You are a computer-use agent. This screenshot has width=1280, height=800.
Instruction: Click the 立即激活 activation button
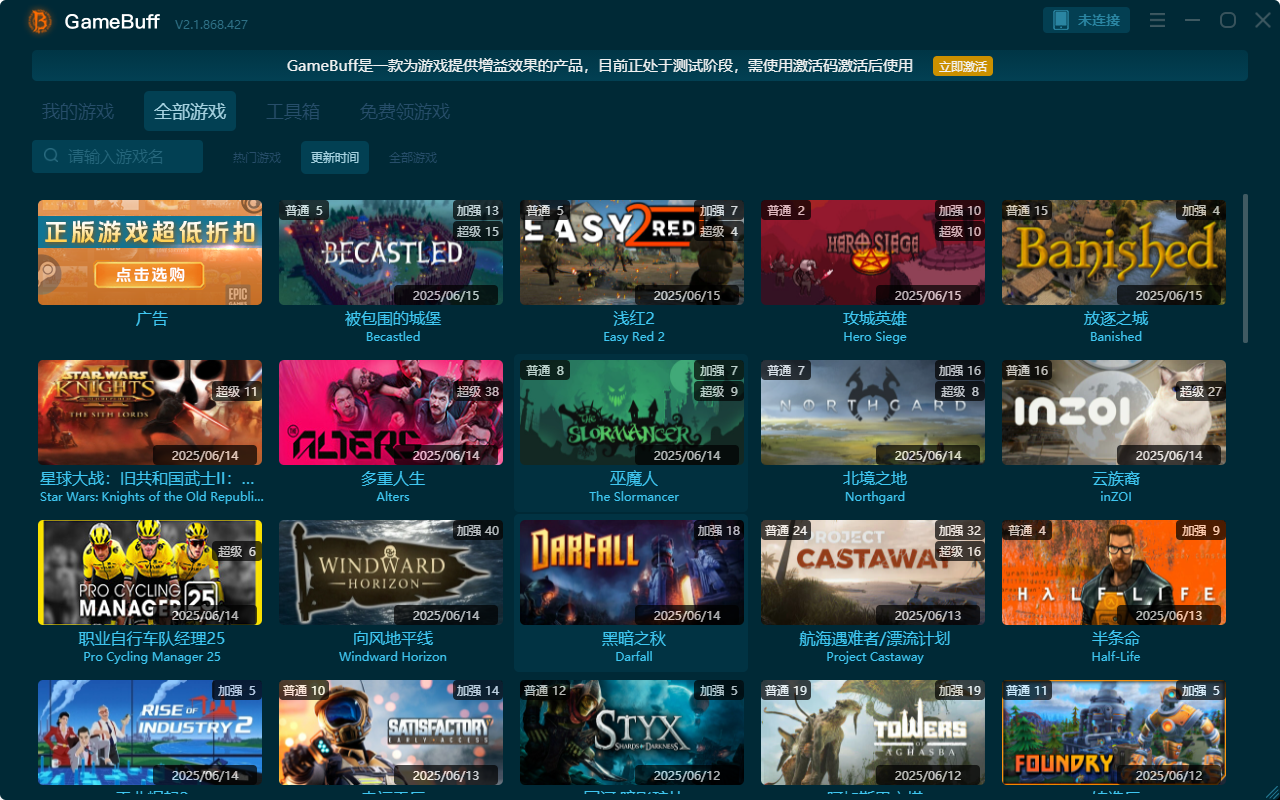tap(961, 66)
